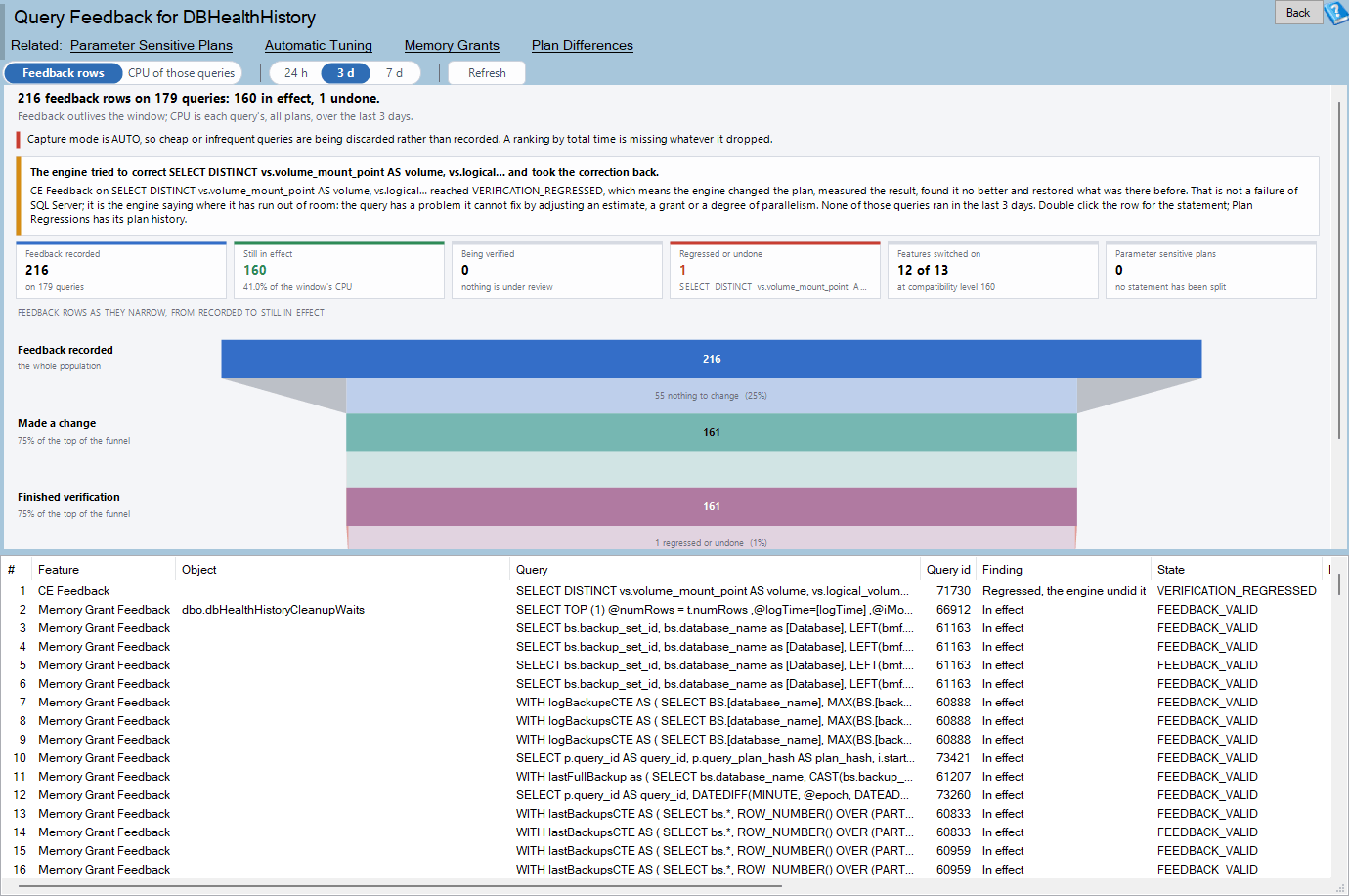Switch view to CPU of those queries
The height and width of the screenshot is (896, 1349).
tap(182, 73)
